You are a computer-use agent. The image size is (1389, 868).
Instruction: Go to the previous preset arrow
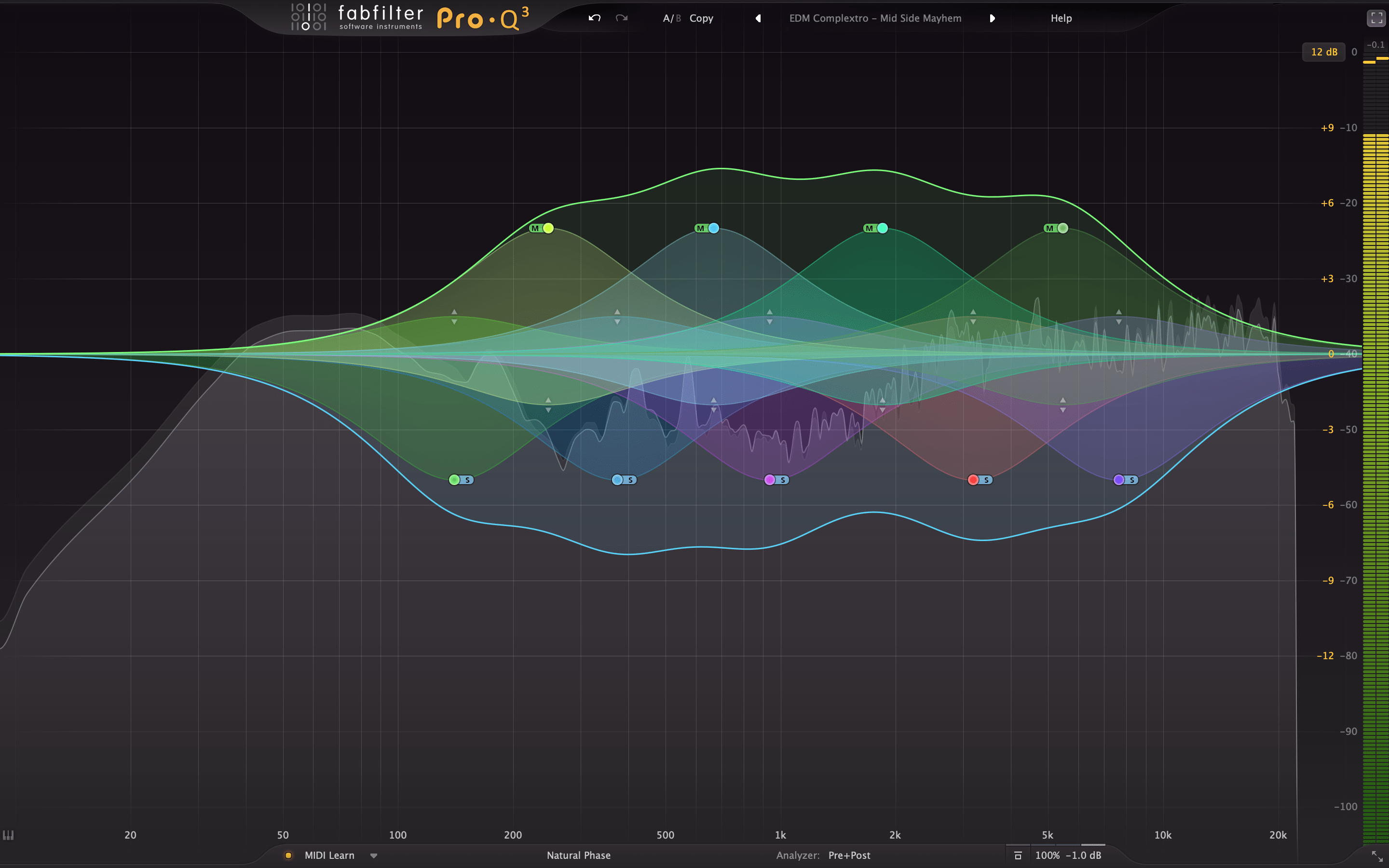pos(758,18)
